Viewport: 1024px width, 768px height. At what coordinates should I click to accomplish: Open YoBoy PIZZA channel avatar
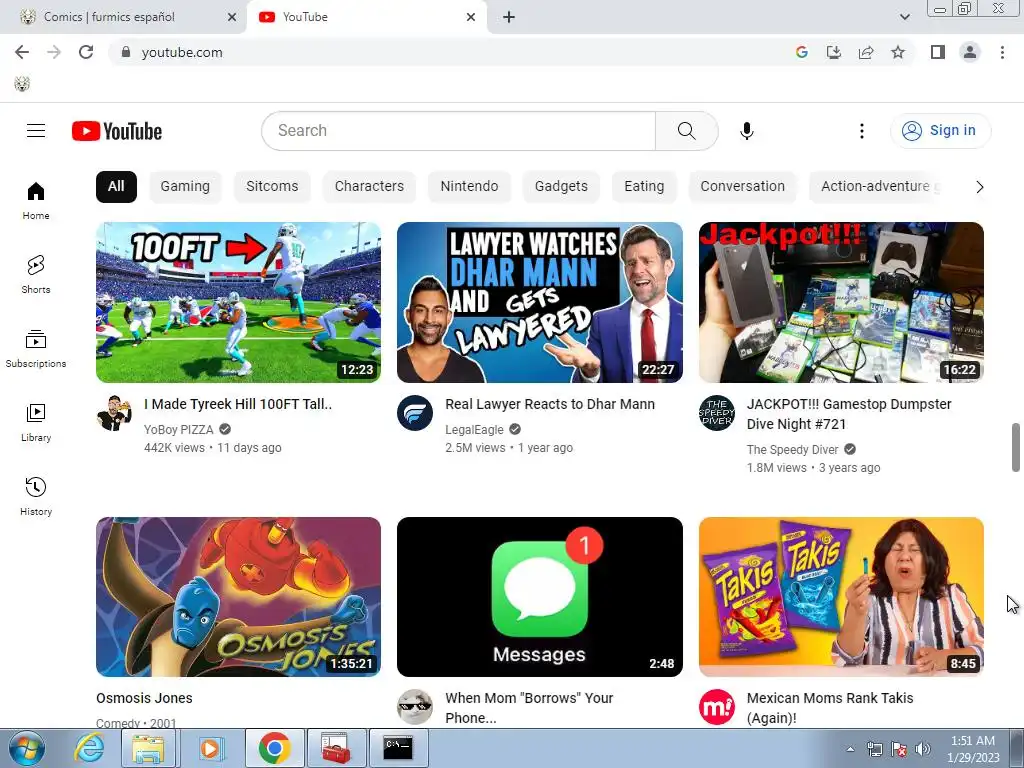pyautogui.click(x=114, y=413)
